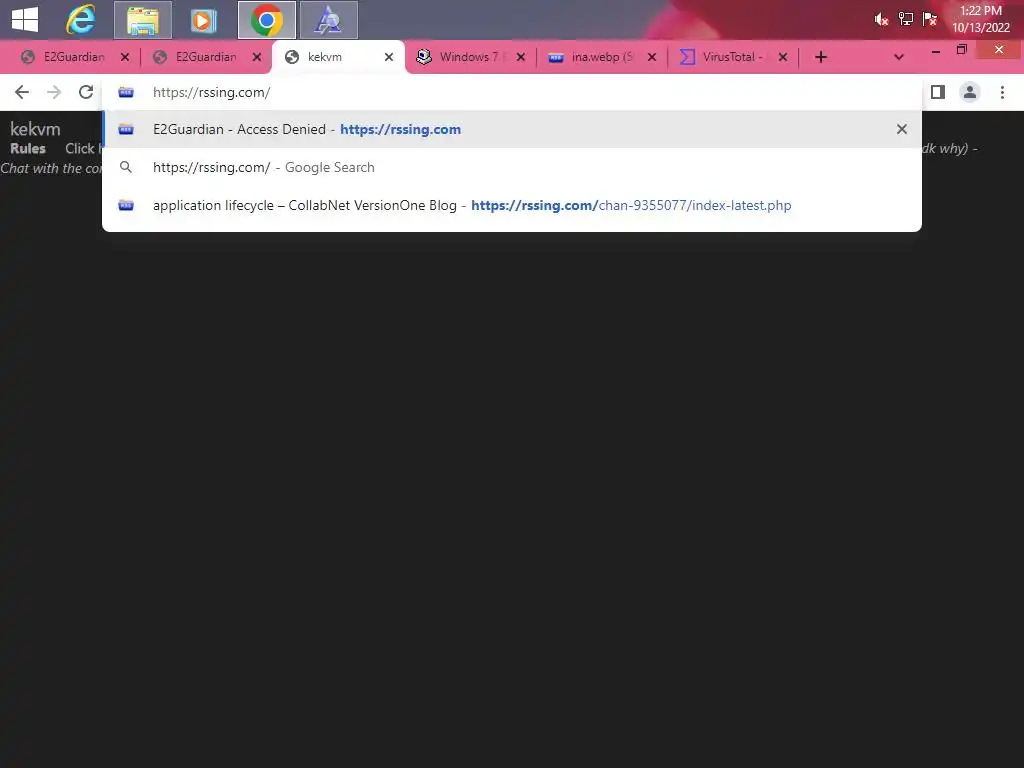
Task: Close the second E2Guardian tab
Action: 257,57
